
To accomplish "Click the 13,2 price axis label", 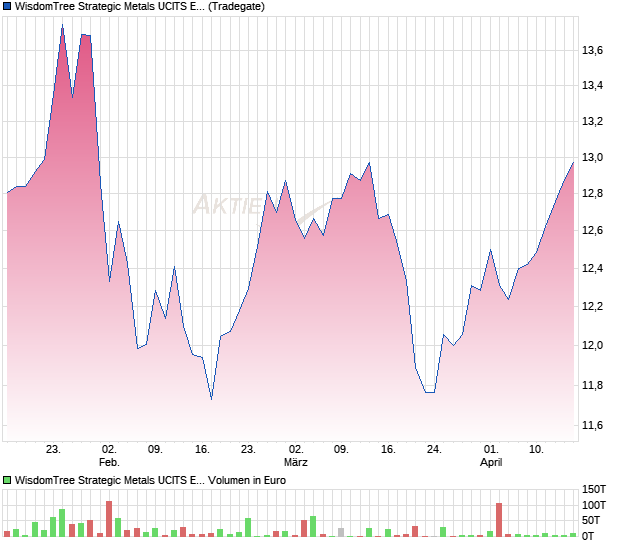I will (592, 121).
